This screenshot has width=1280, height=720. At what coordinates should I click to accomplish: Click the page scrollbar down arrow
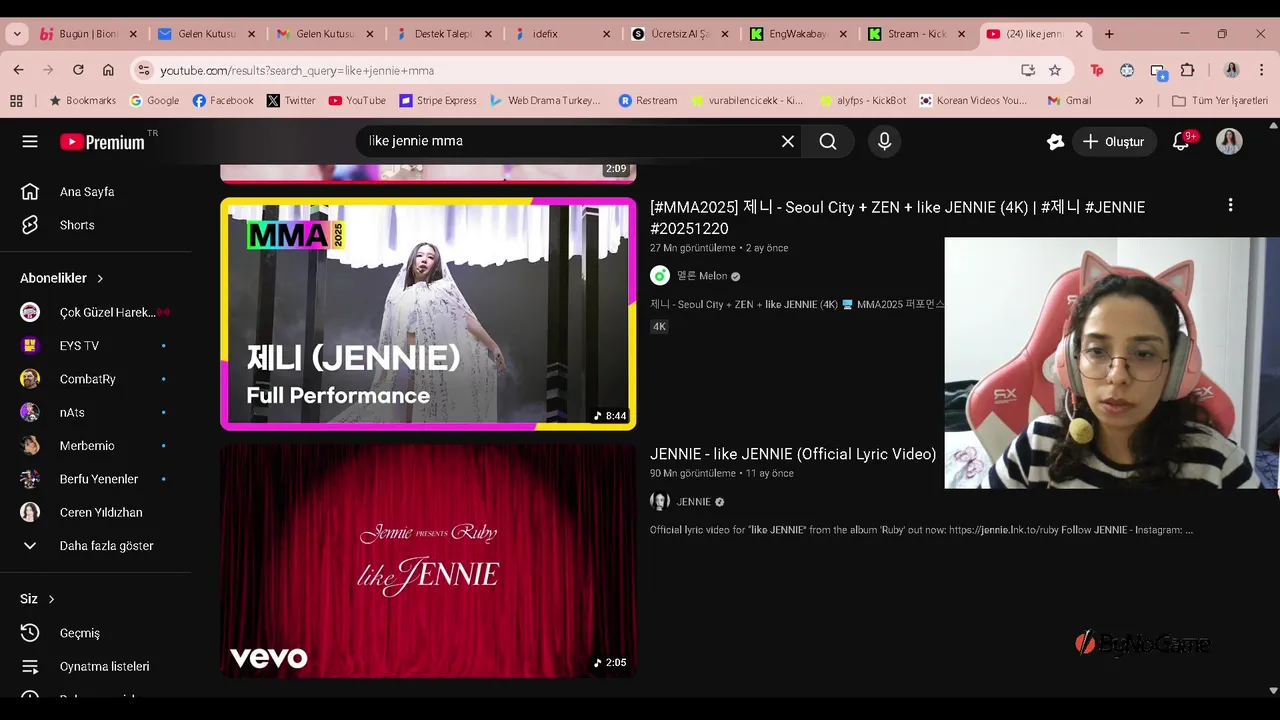[1273, 690]
